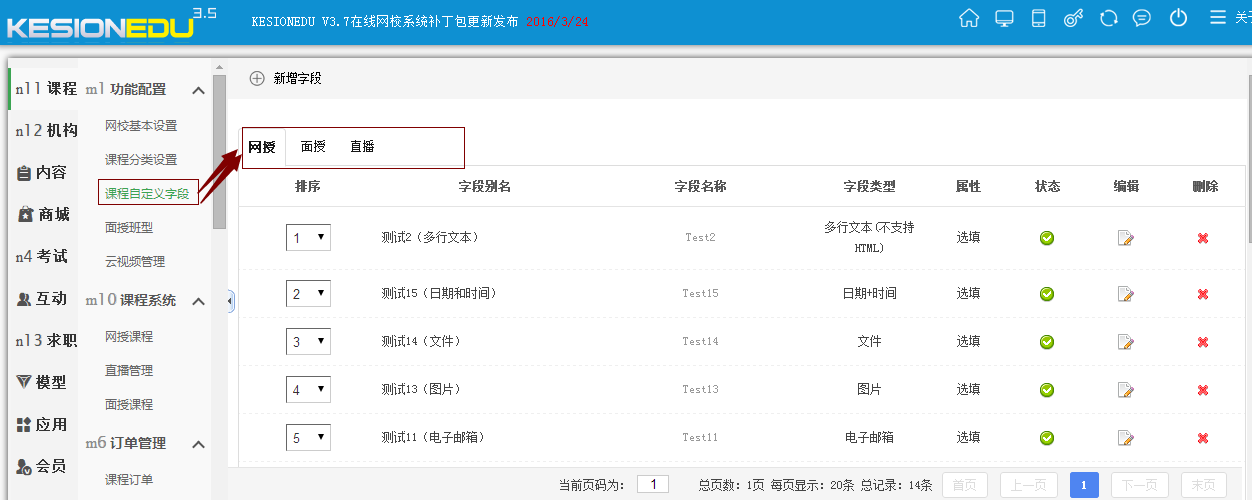Toggle status of 测试14（文件） field
Image resolution: width=1252 pixels, height=500 pixels.
1047,342
